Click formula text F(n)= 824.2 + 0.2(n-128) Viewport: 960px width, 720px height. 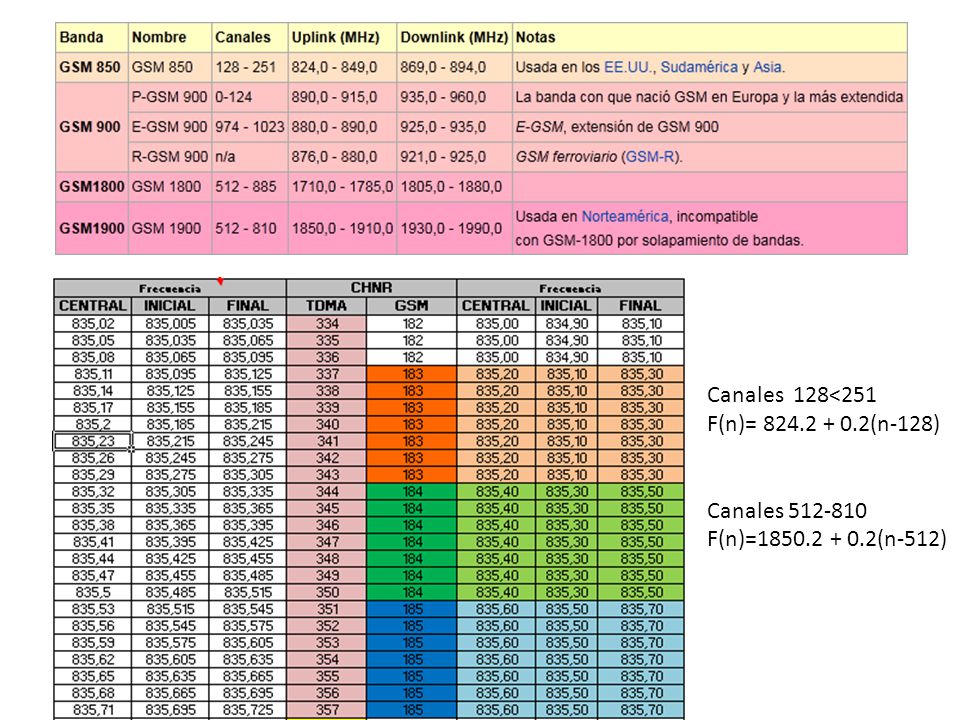[823, 424]
